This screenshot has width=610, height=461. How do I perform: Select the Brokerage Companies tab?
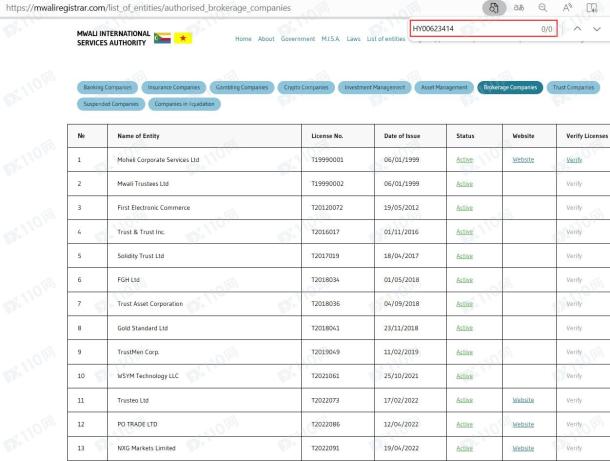(510, 88)
